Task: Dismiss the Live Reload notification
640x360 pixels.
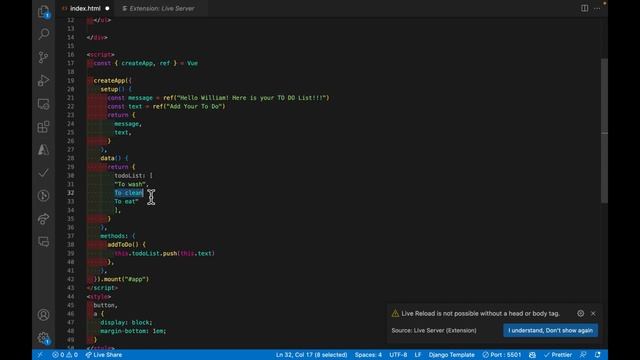Action: coord(593,313)
